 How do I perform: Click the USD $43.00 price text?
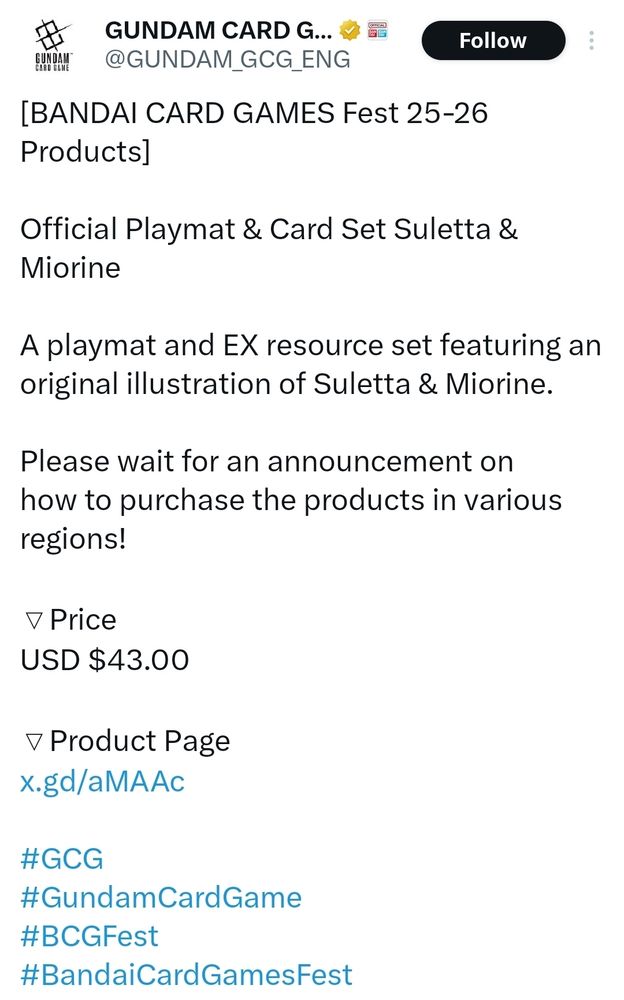(105, 660)
